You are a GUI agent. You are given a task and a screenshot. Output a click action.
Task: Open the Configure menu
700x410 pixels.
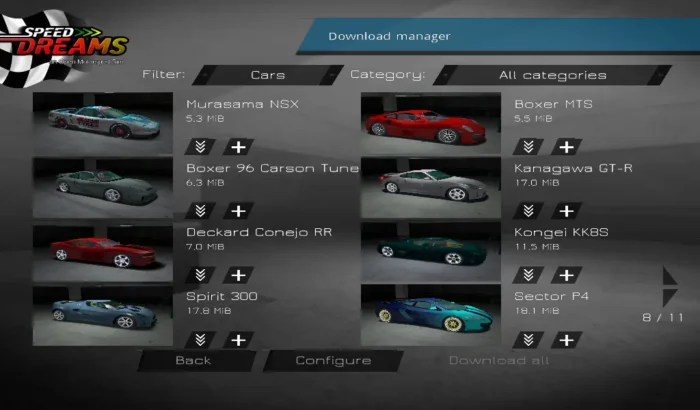coord(333,360)
